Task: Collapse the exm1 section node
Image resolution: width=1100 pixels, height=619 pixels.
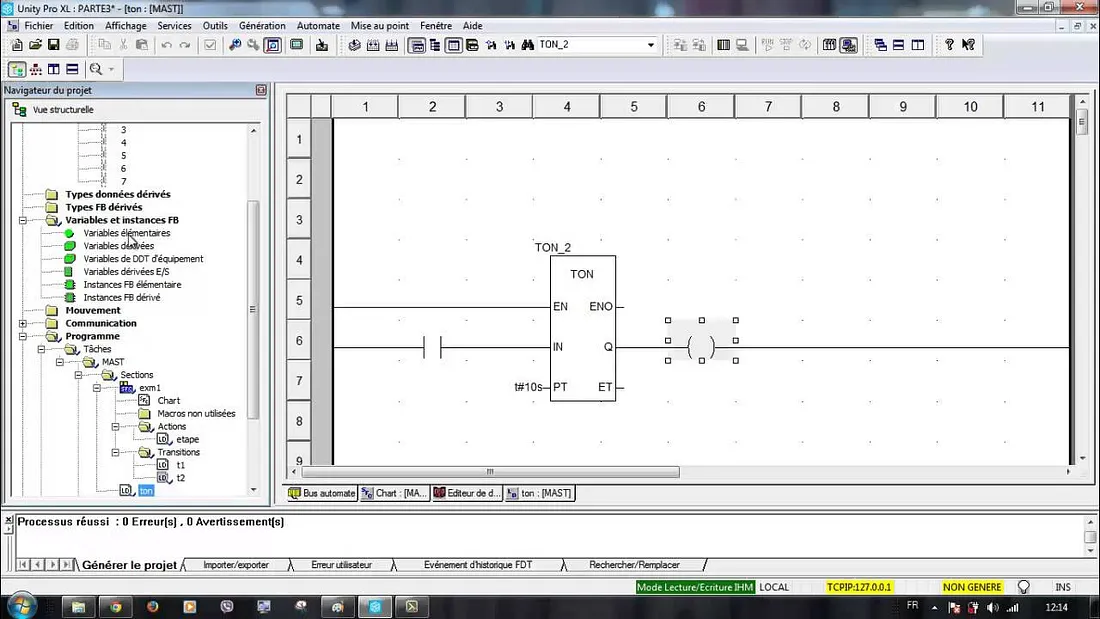Action: click(x=97, y=387)
